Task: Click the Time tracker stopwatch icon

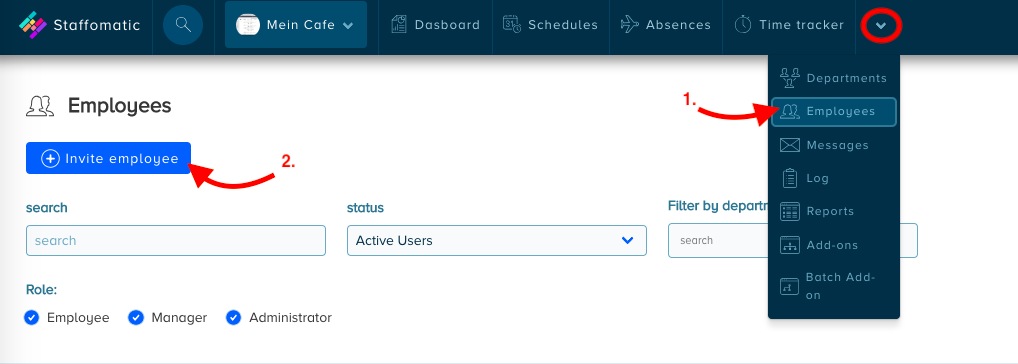Action: click(743, 25)
